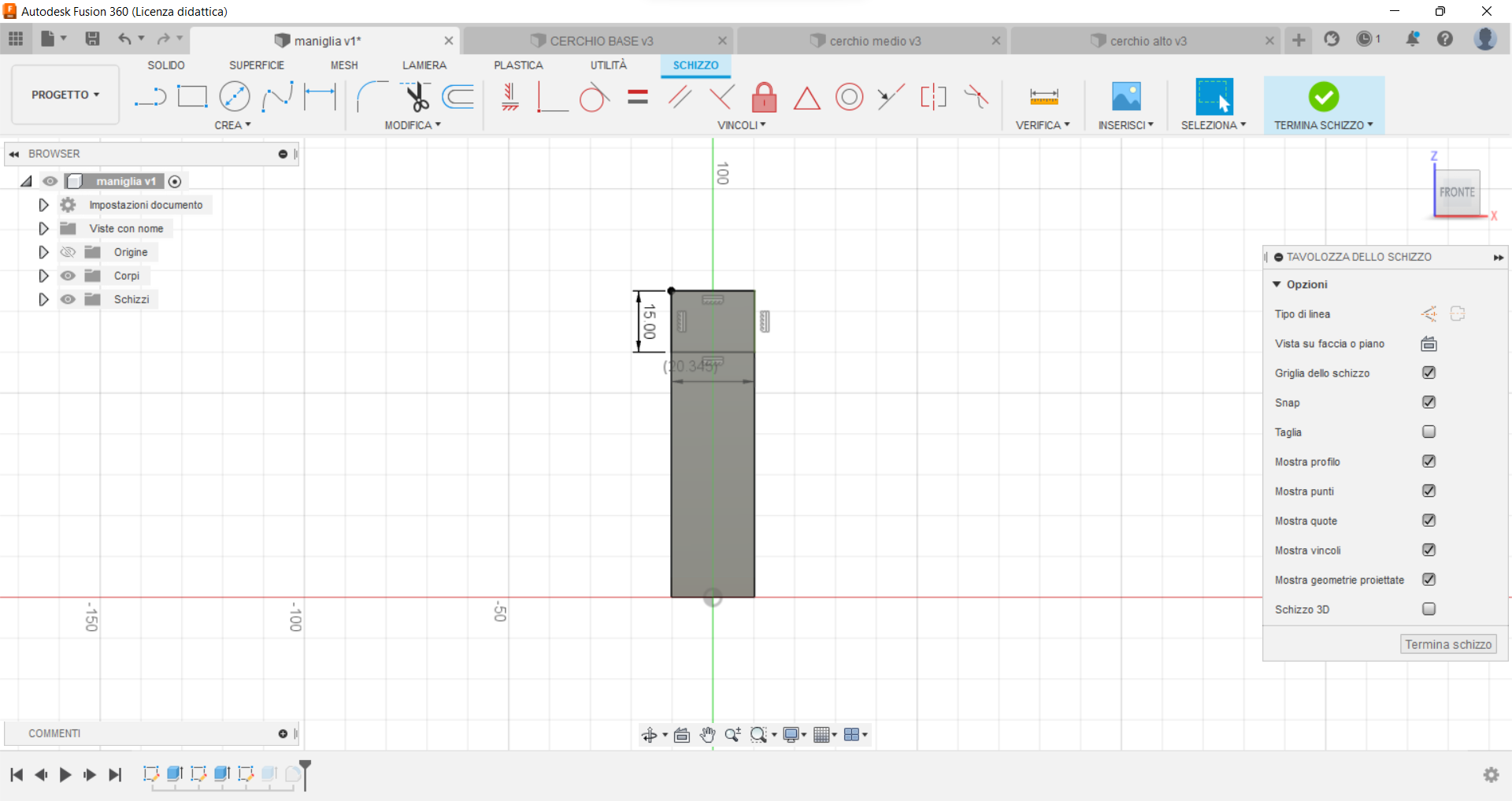
Task: Apply the tangent constraint icon
Action: 594,98
